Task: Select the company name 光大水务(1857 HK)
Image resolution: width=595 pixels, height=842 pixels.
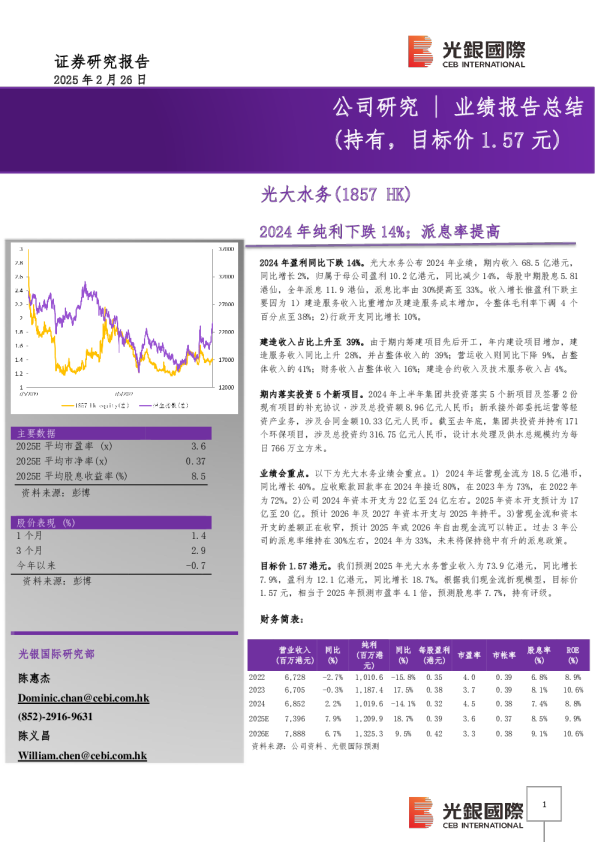Action: [336, 194]
